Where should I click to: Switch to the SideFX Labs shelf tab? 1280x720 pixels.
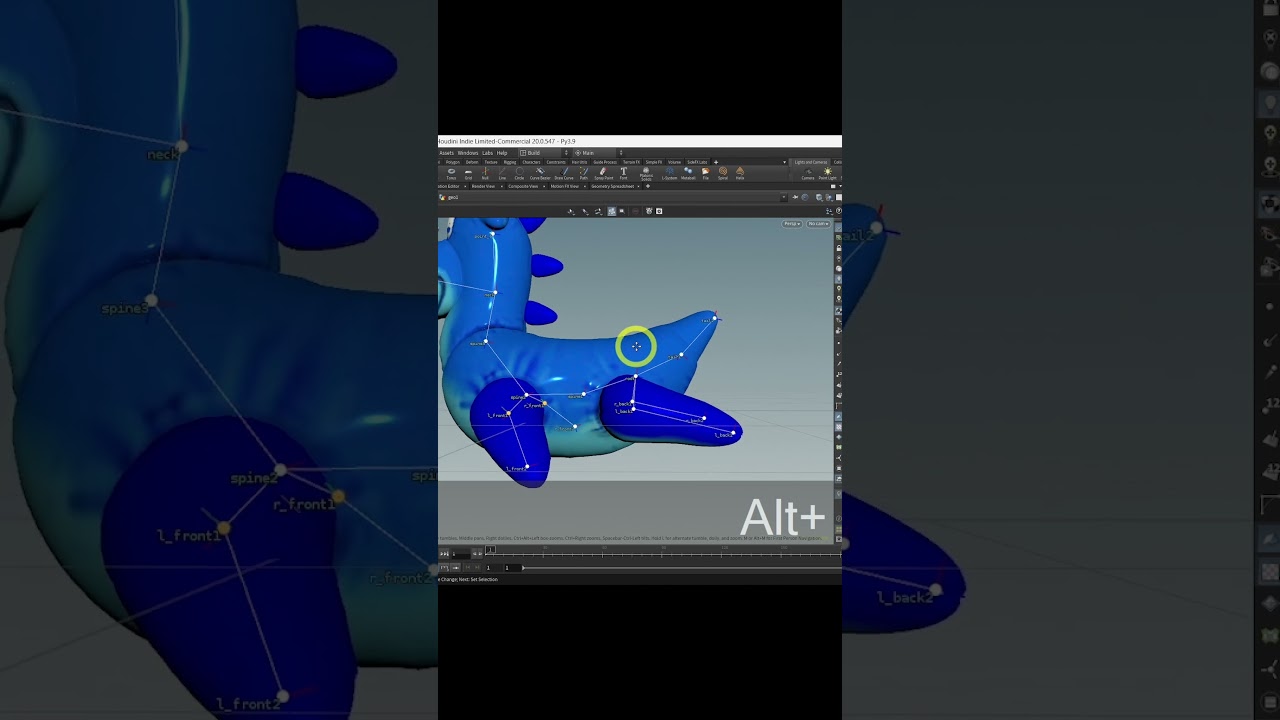697,162
